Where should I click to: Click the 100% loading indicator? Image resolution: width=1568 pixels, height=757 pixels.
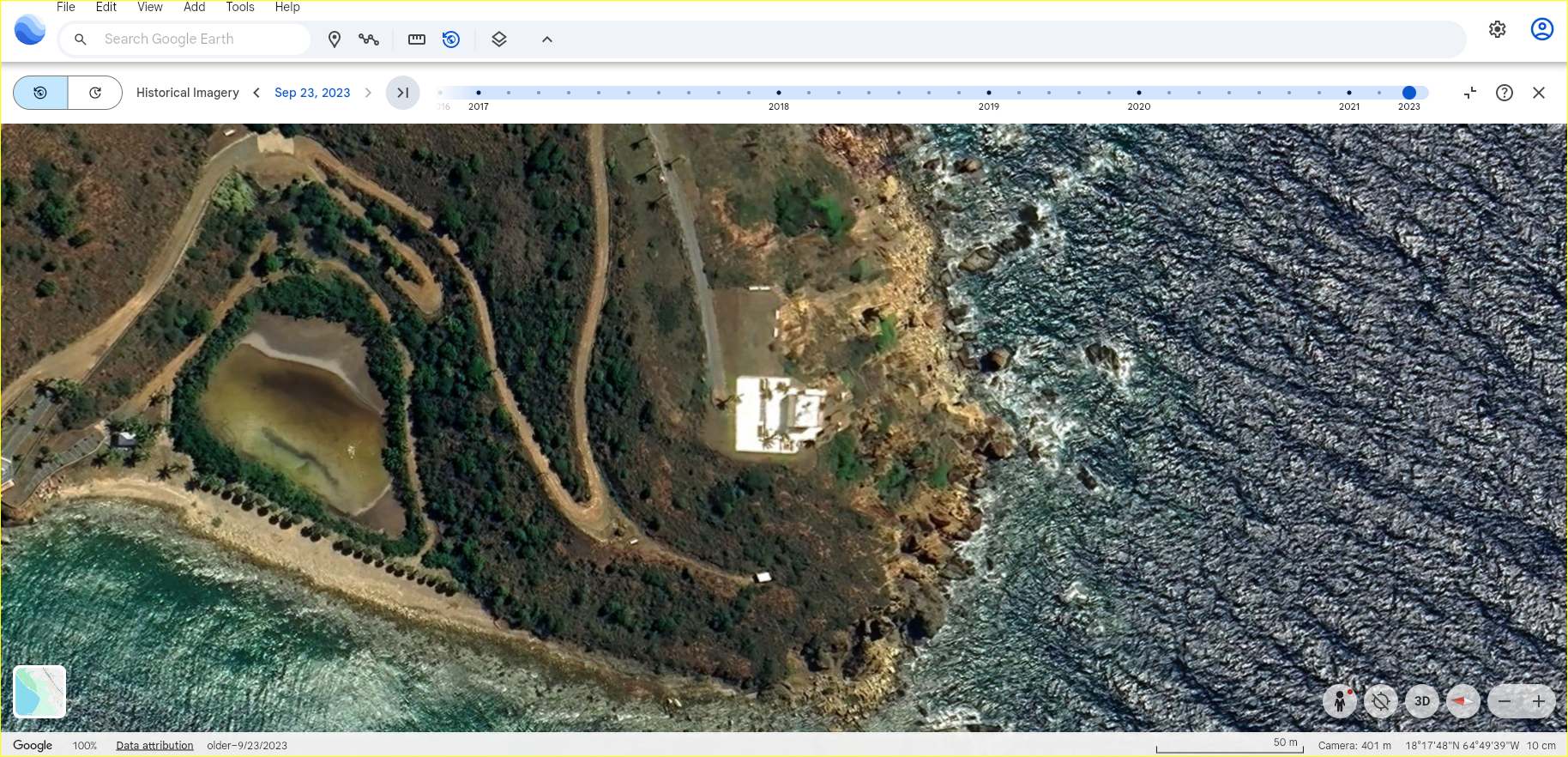85,746
